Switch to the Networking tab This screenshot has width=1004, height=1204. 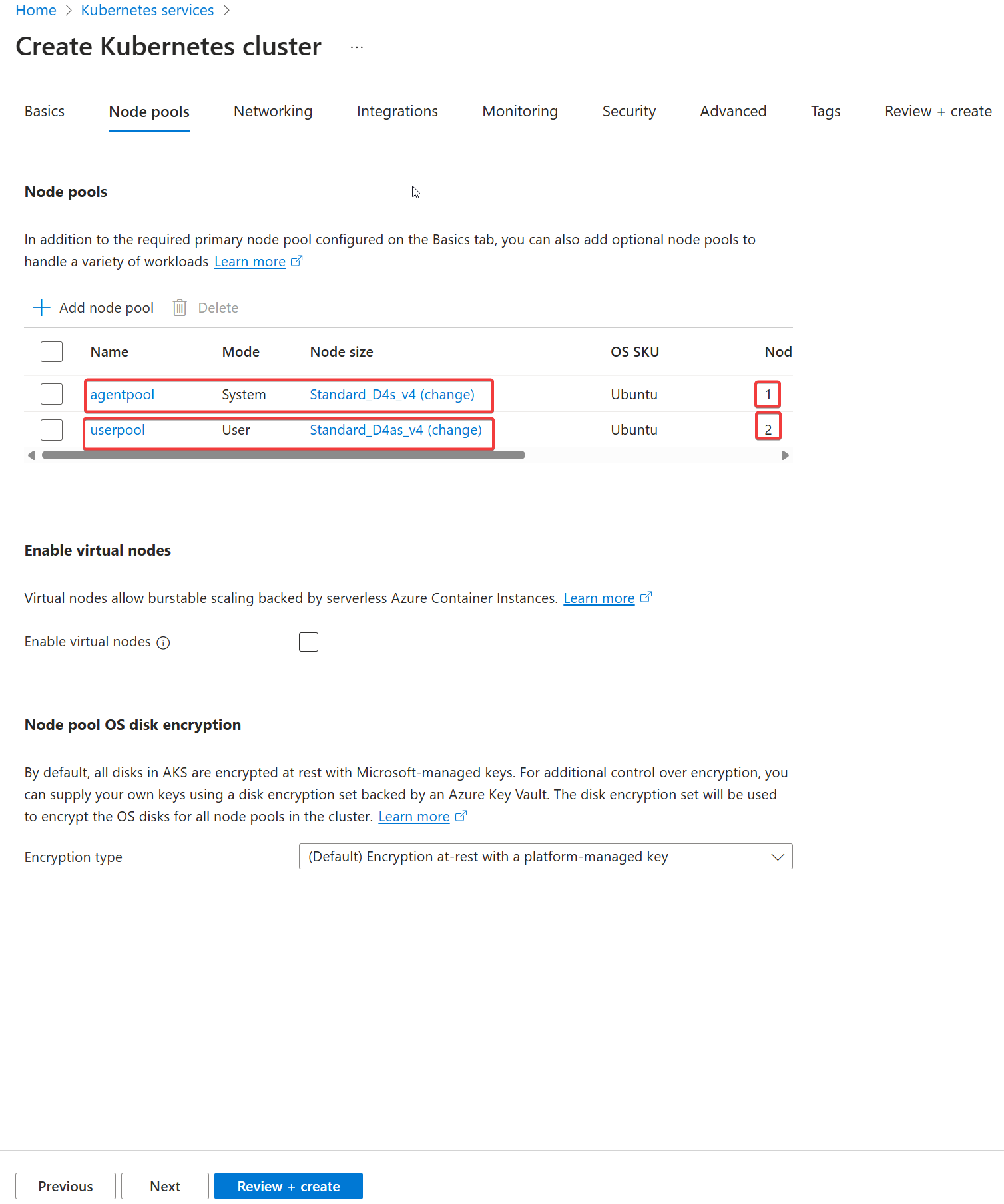click(273, 112)
